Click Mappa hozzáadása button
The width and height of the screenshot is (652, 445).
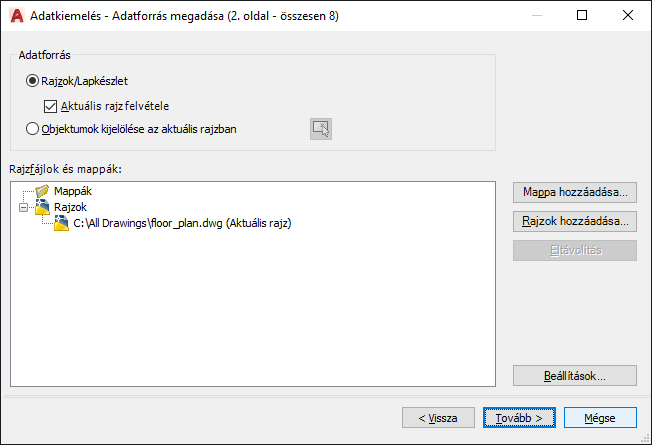(574, 192)
